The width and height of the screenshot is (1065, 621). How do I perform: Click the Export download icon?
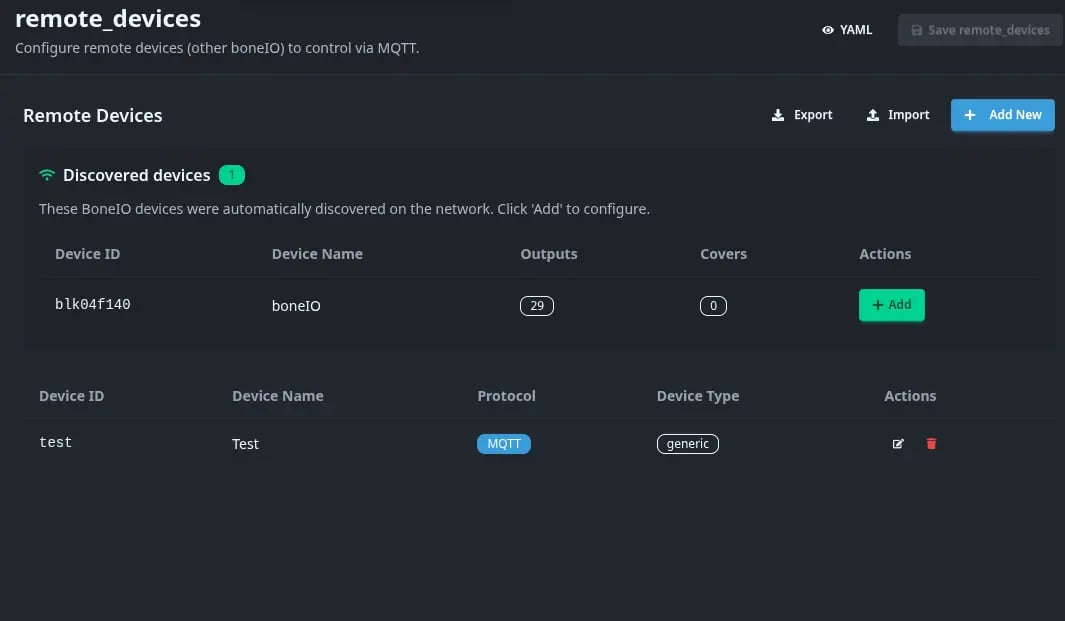pos(776,115)
